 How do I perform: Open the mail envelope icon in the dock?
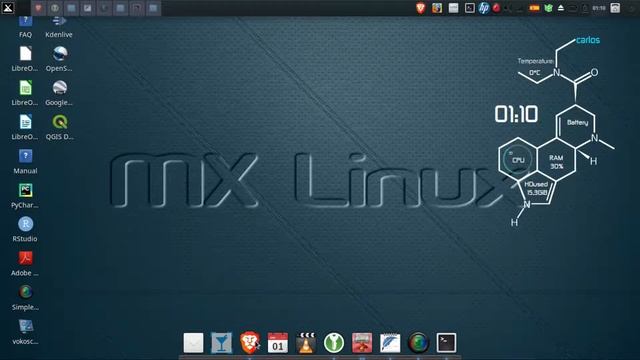(x=193, y=342)
